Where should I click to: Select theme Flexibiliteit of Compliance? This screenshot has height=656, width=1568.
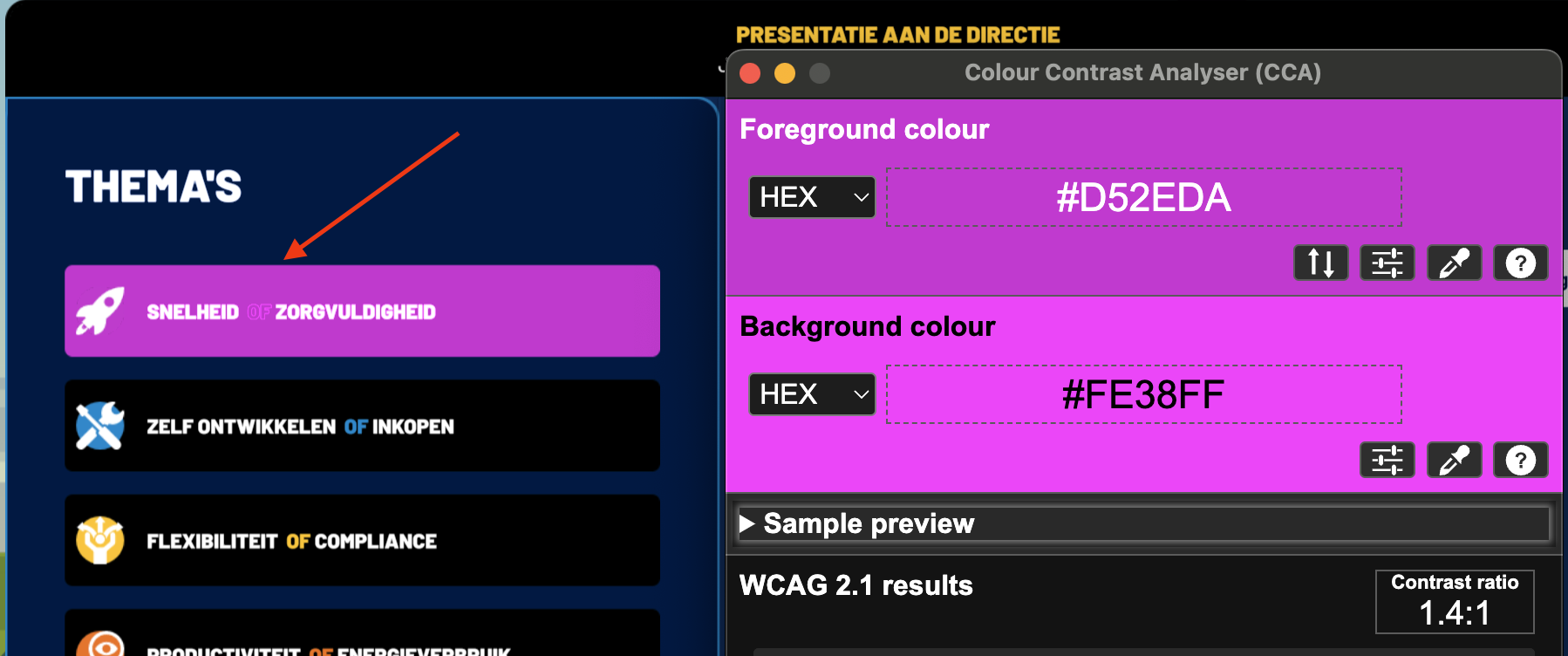click(x=362, y=541)
